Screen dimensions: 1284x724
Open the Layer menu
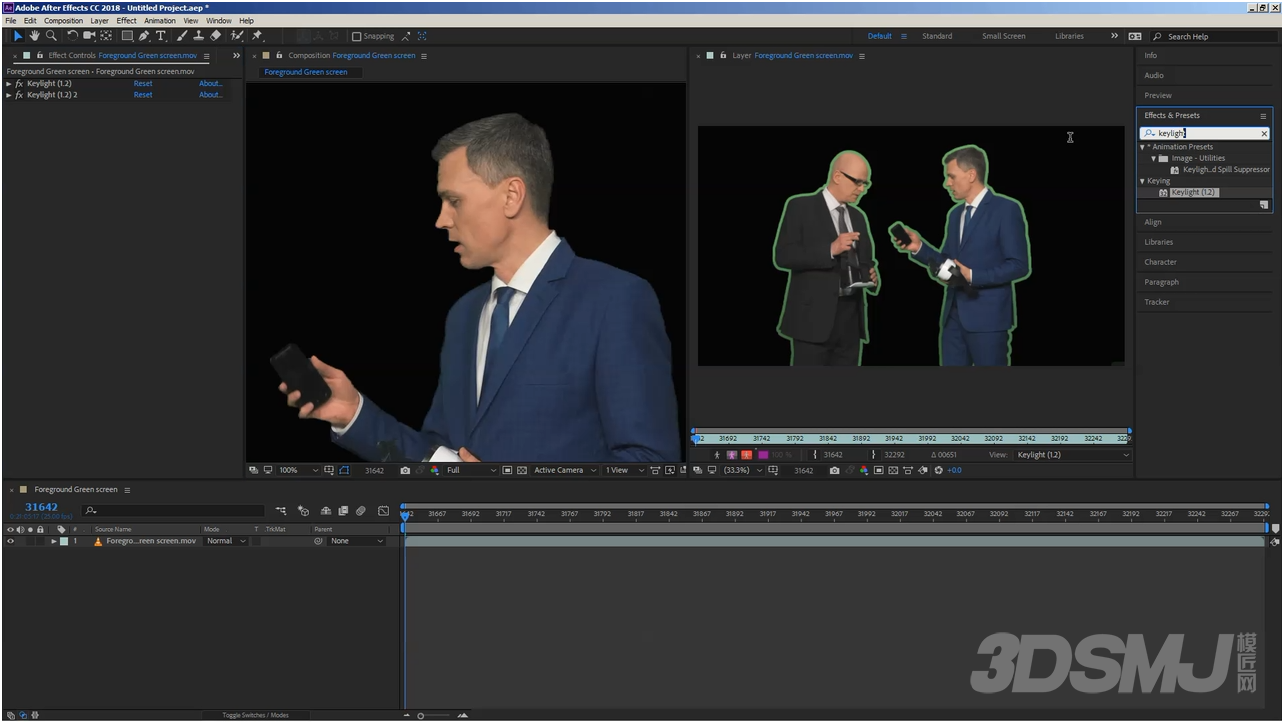coord(100,20)
